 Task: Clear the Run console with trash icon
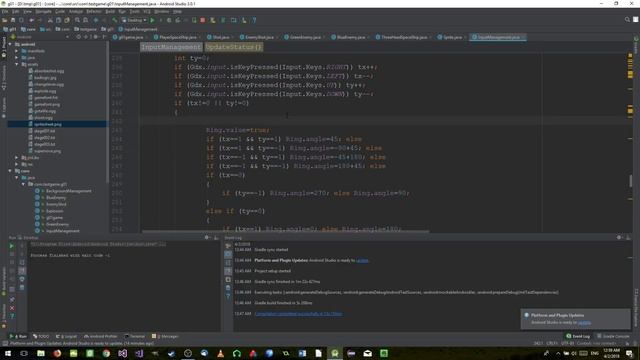pyautogui.click(x=22, y=288)
